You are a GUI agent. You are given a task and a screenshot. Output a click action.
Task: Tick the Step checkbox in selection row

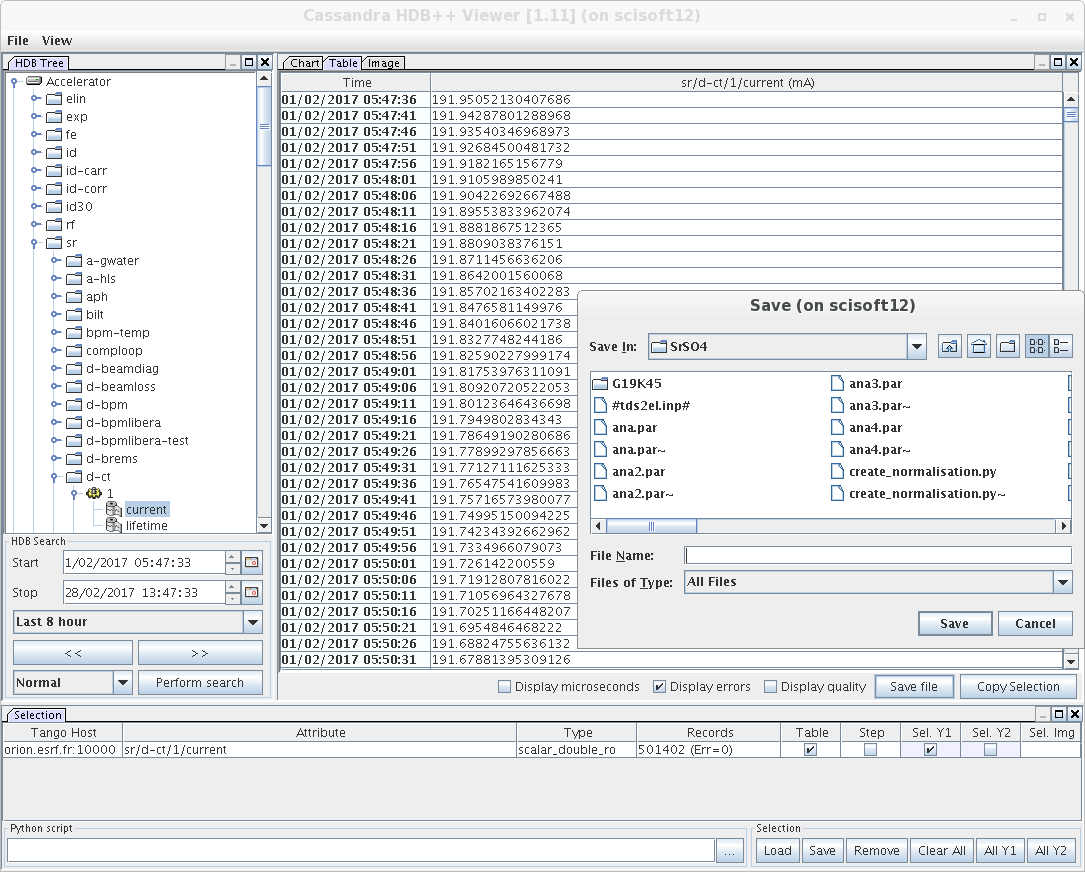870,750
